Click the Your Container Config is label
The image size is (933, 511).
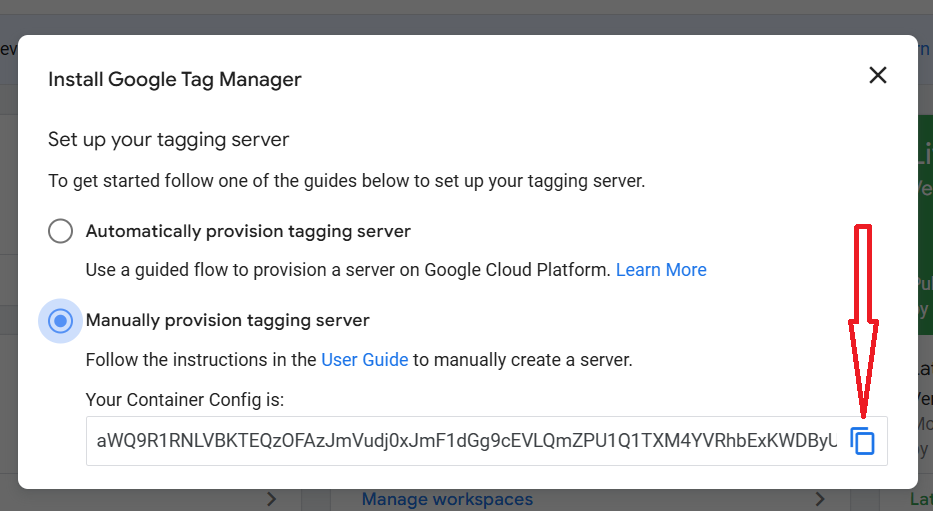pyautogui.click(x=185, y=400)
